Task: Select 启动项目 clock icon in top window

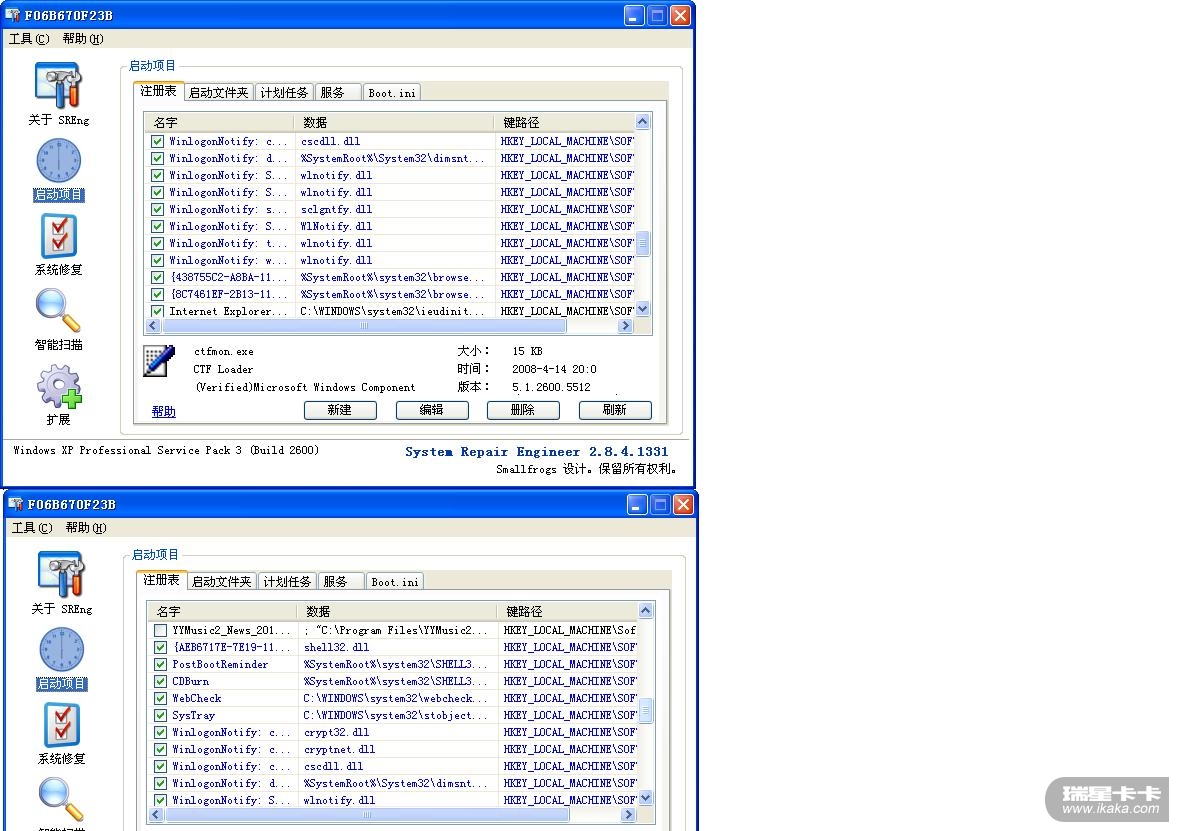Action: click(x=58, y=161)
